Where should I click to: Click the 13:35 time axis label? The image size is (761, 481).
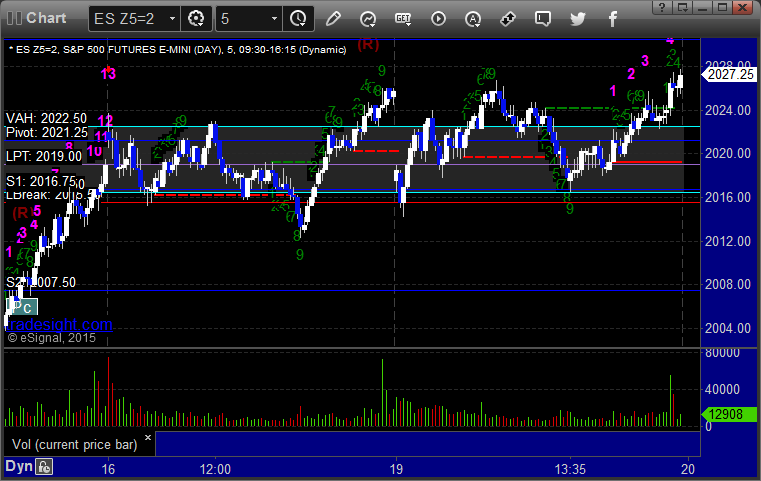coord(570,469)
